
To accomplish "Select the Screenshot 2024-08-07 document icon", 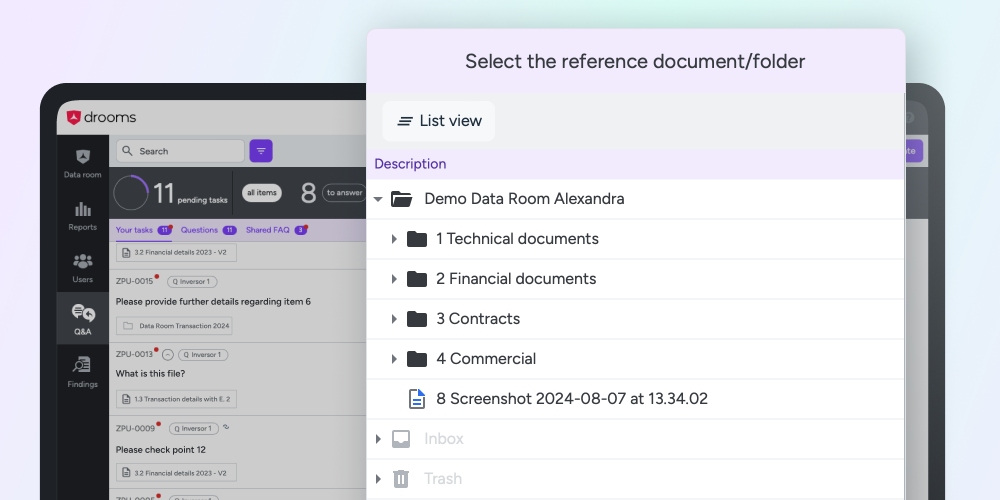I will point(417,399).
